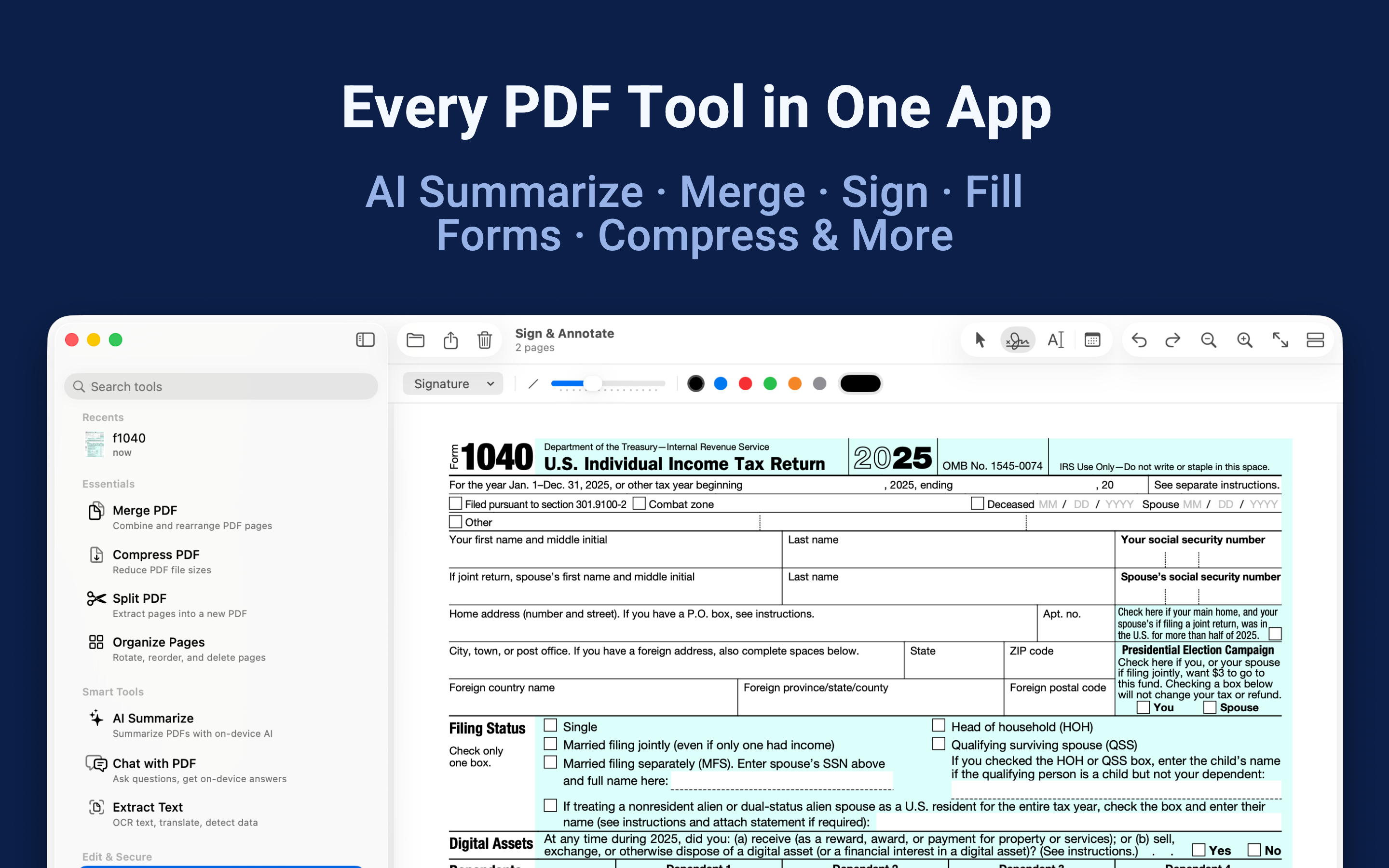Zoom in on the document
Screen dimensions: 1389x868
point(1244,340)
